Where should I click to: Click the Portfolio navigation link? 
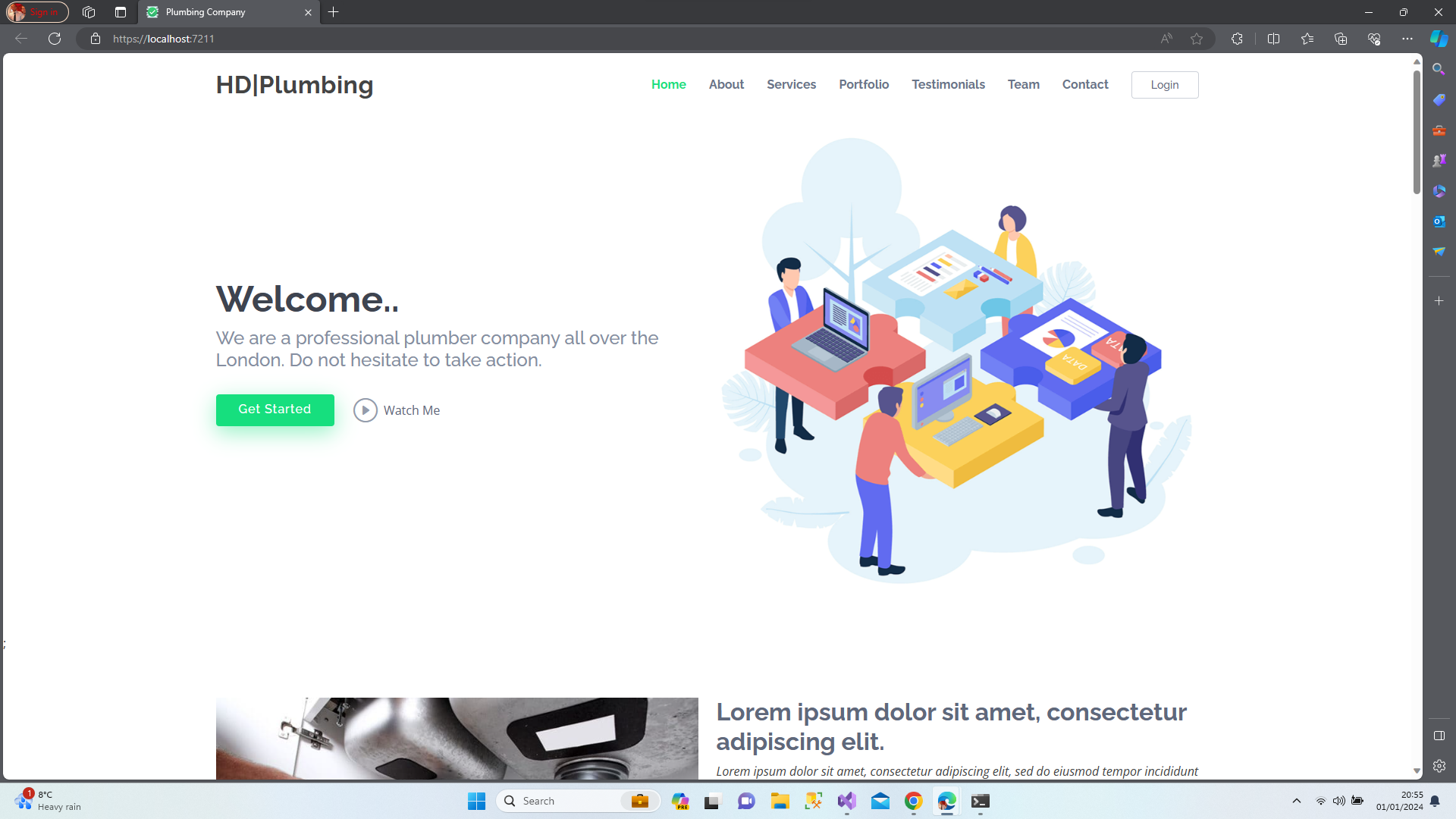tap(864, 84)
